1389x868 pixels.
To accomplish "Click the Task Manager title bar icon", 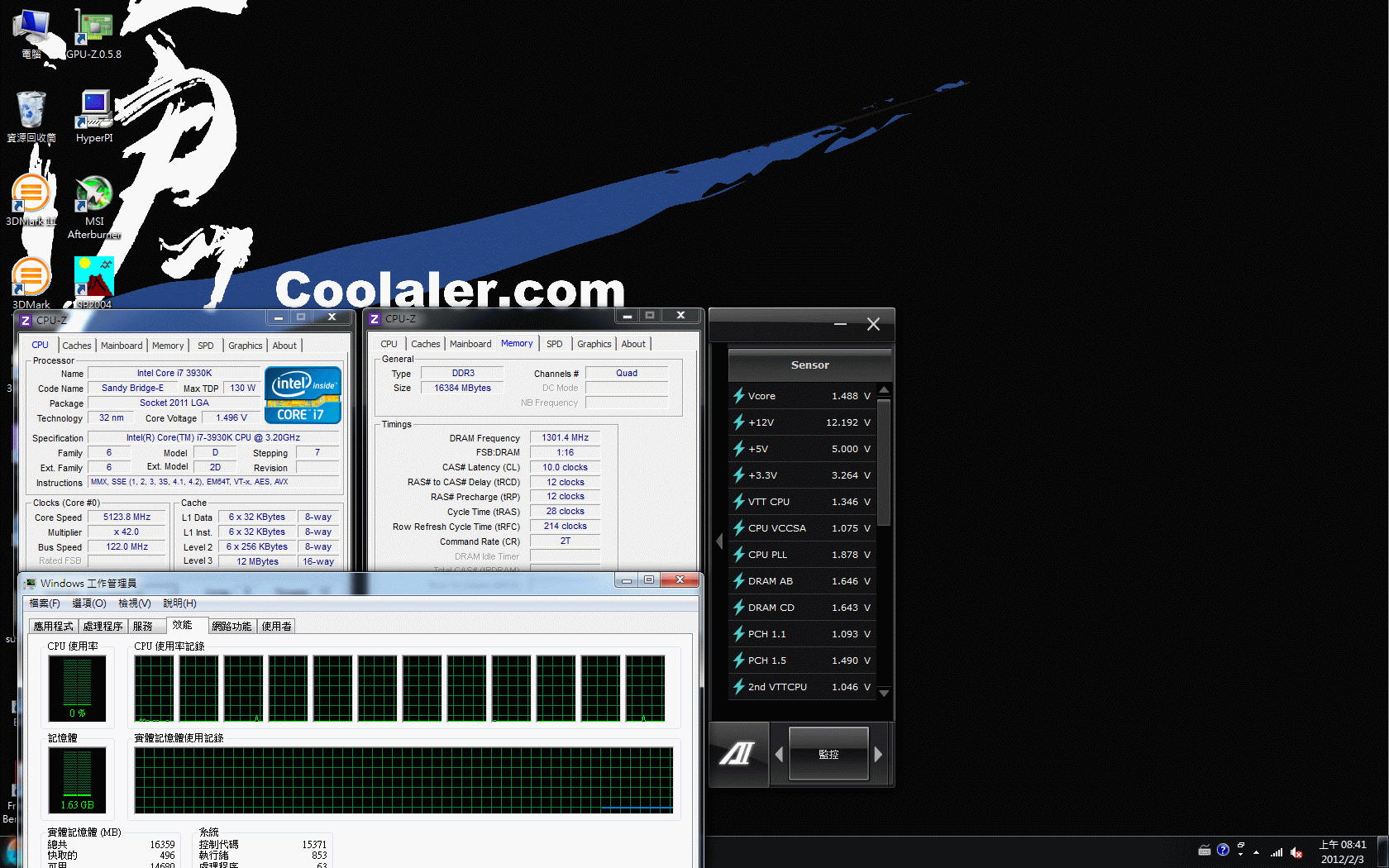I will click(31, 583).
